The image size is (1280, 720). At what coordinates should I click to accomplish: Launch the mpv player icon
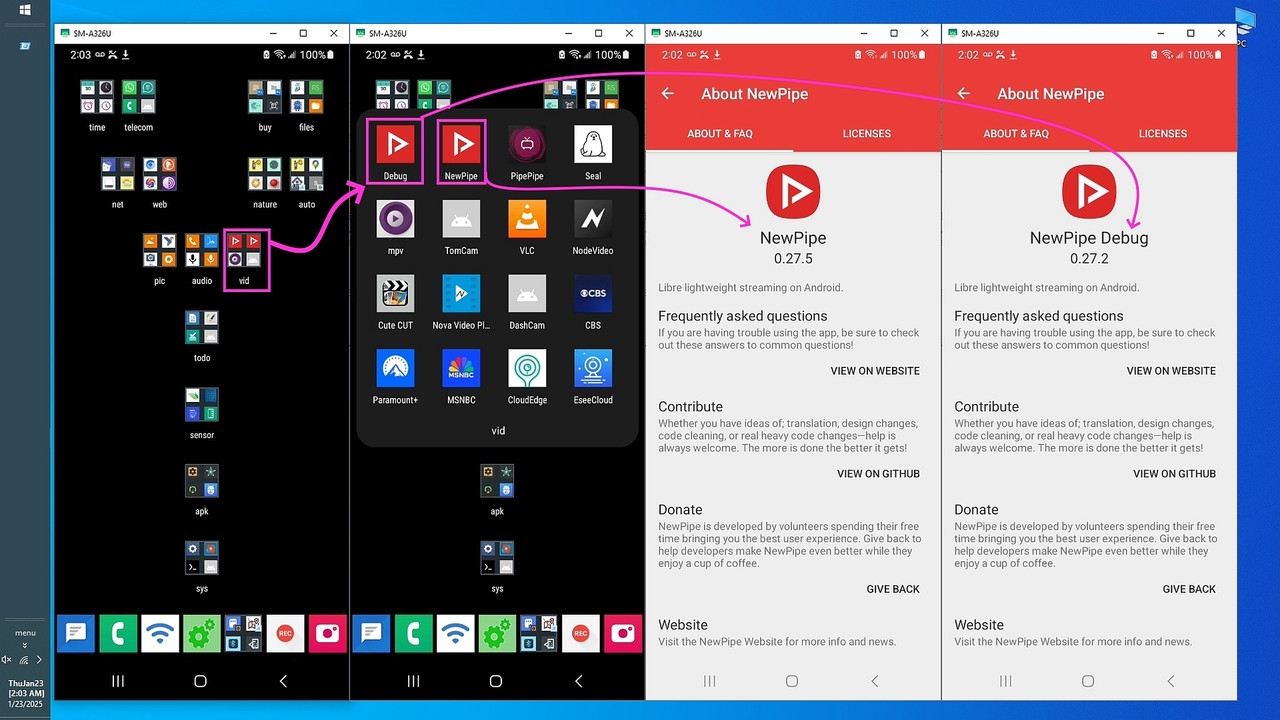click(x=395, y=219)
